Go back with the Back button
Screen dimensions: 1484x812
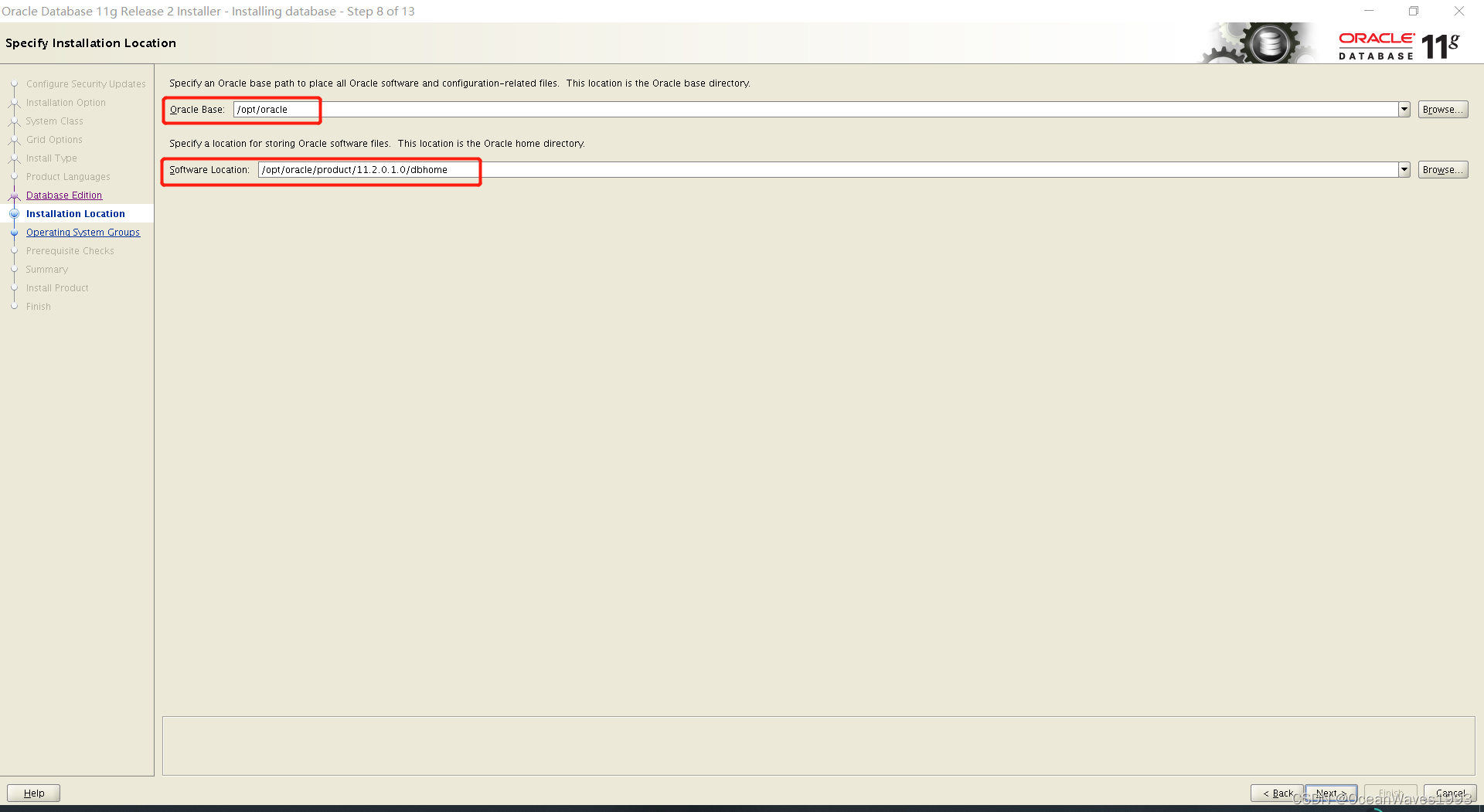[1277, 793]
